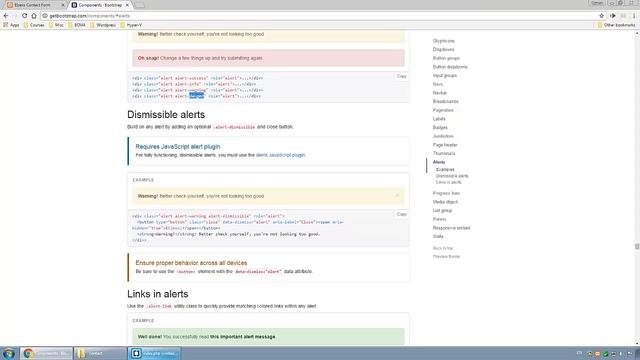640x360 pixels.
Task: Open the BOMA bookmarks folder
Action: coord(77,25)
